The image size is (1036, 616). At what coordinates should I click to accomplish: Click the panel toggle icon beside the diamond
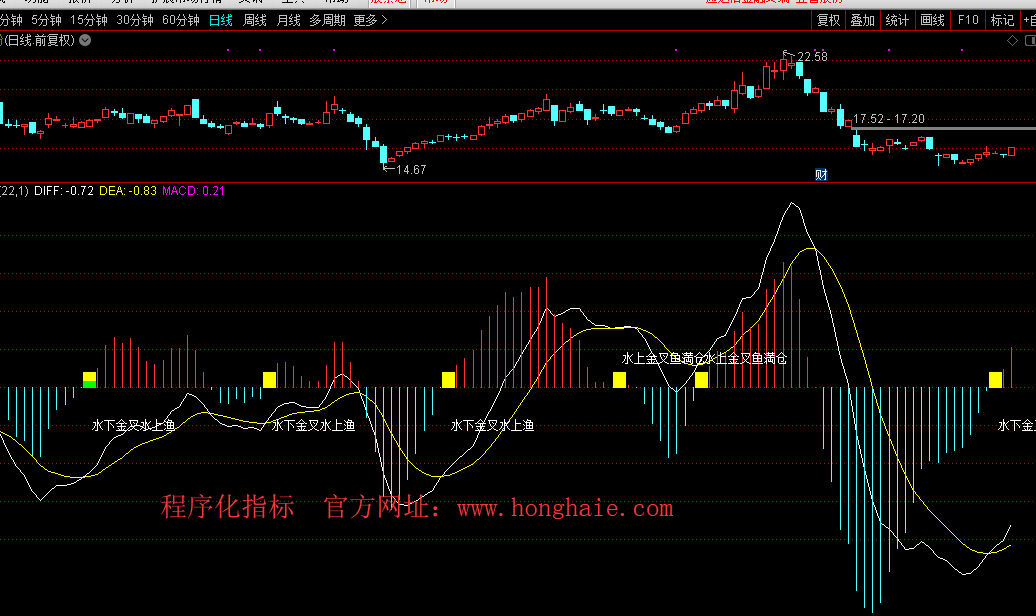coord(1028,40)
